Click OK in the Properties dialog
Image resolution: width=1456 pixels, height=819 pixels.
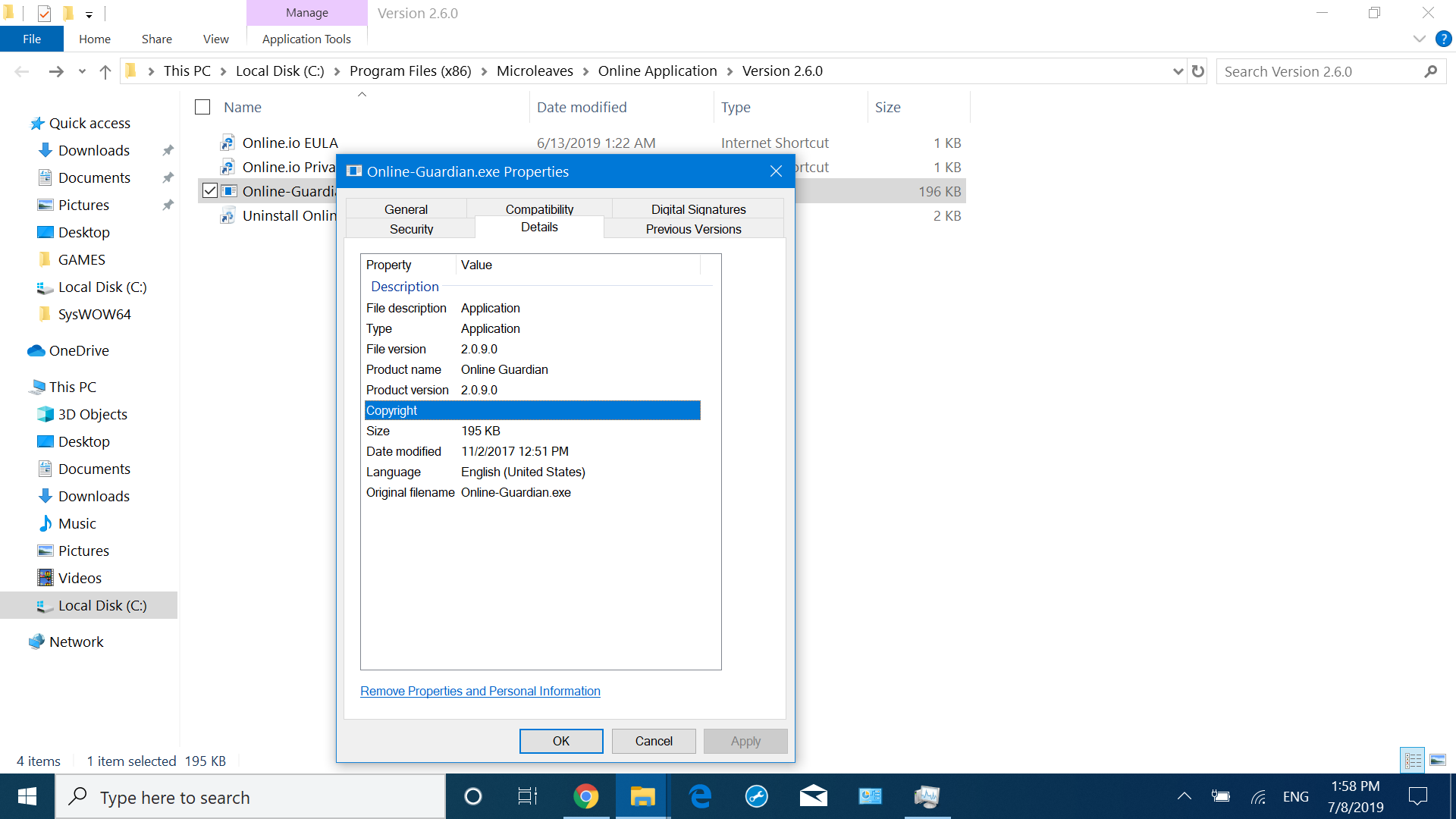click(x=561, y=741)
